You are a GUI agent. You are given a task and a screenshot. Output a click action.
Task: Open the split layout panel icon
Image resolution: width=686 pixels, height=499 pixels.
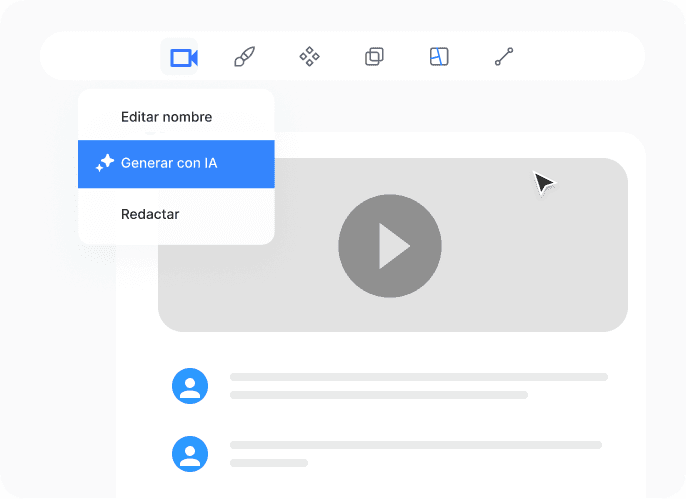pyautogui.click(x=439, y=56)
